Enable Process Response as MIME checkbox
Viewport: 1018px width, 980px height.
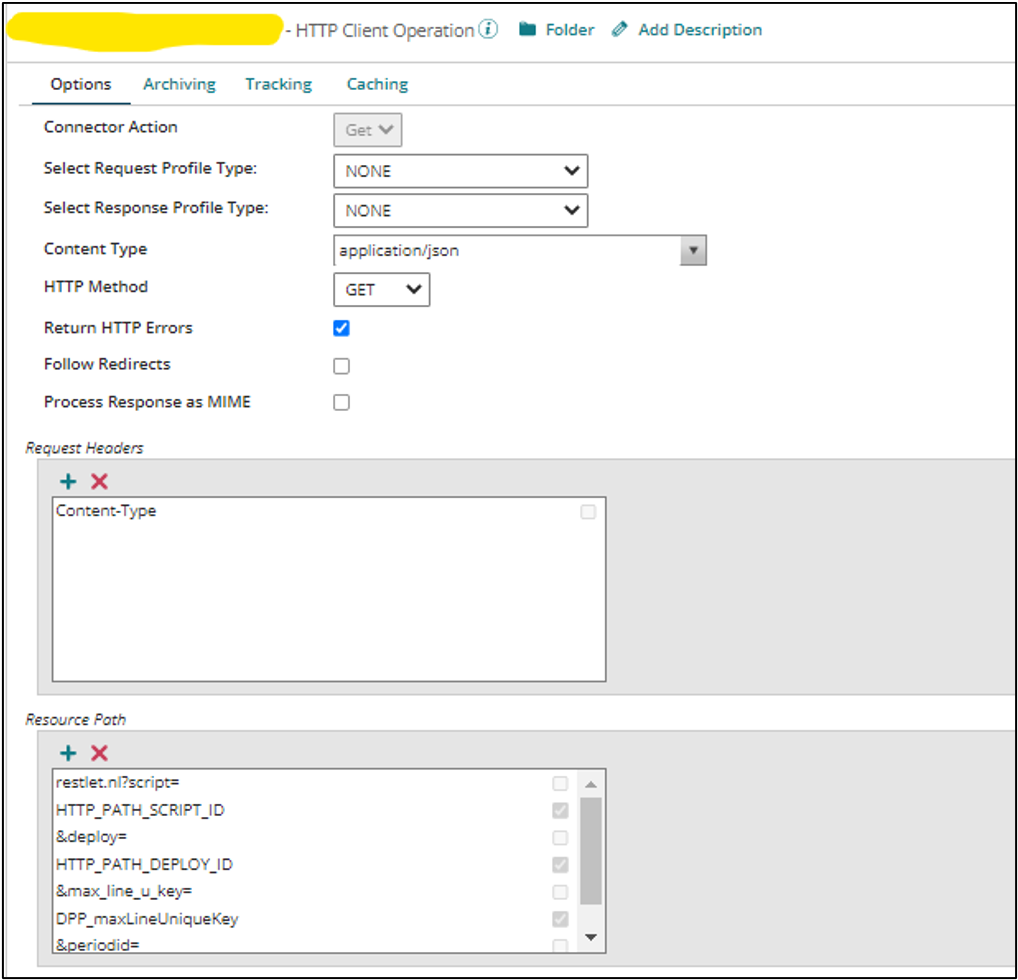[342, 403]
